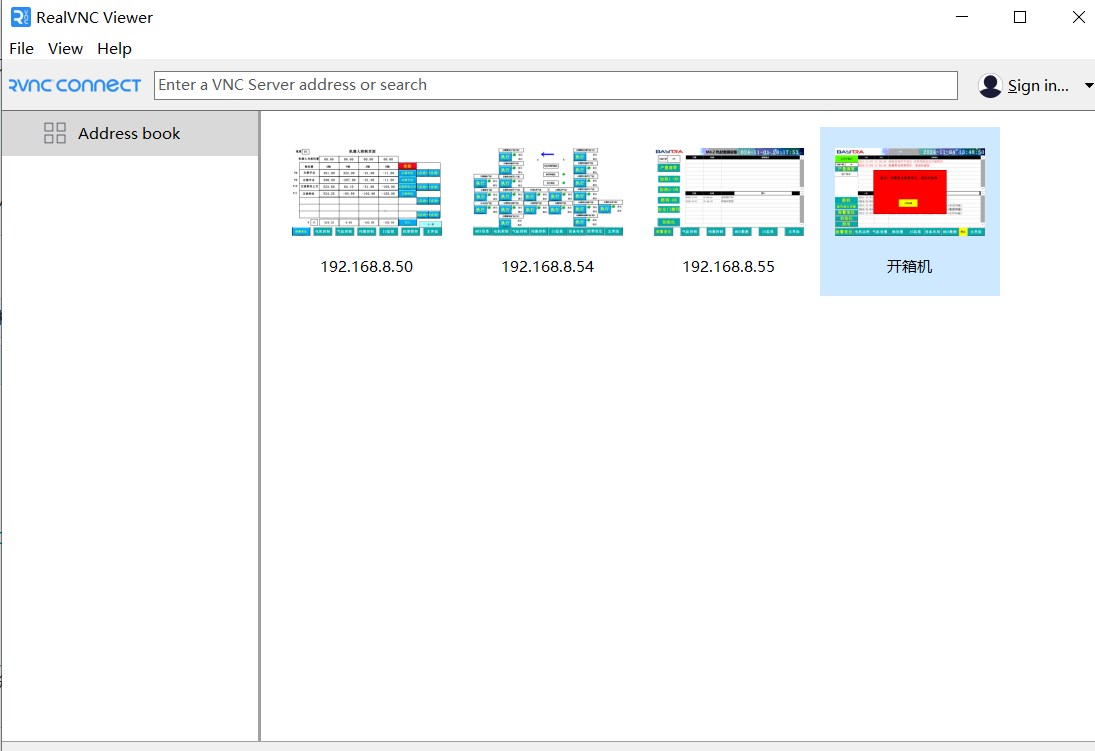Viewport: 1095px width, 751px height.
Task: Click the 192.168.8.54 name label
Action: [547, 267]
